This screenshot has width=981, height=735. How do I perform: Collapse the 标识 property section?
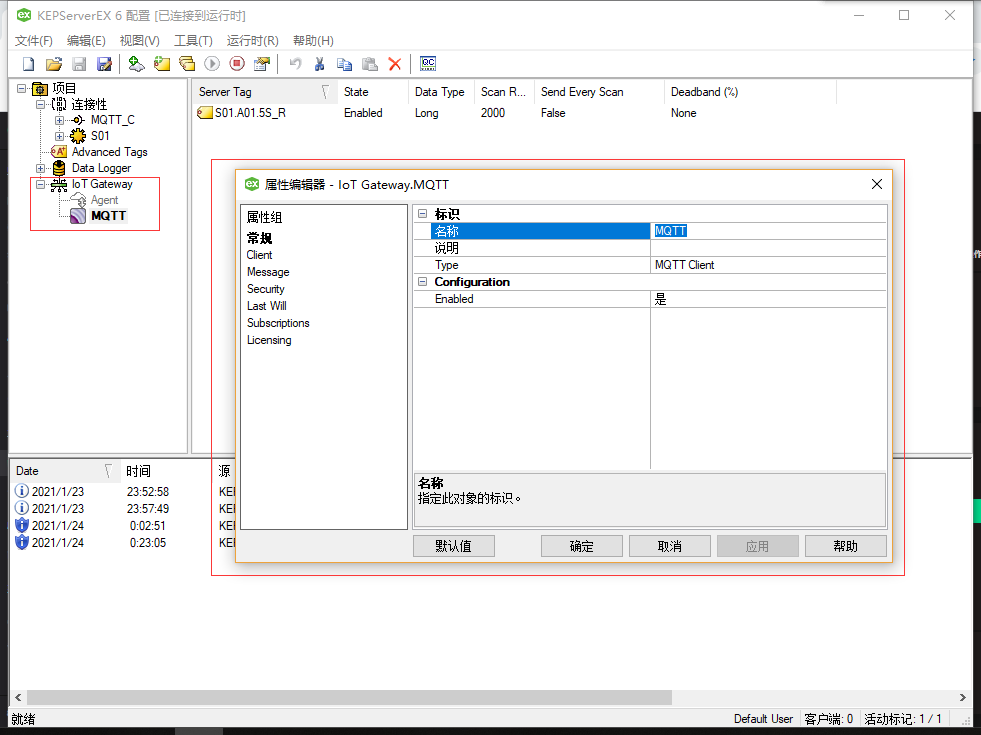coord(422,214)
